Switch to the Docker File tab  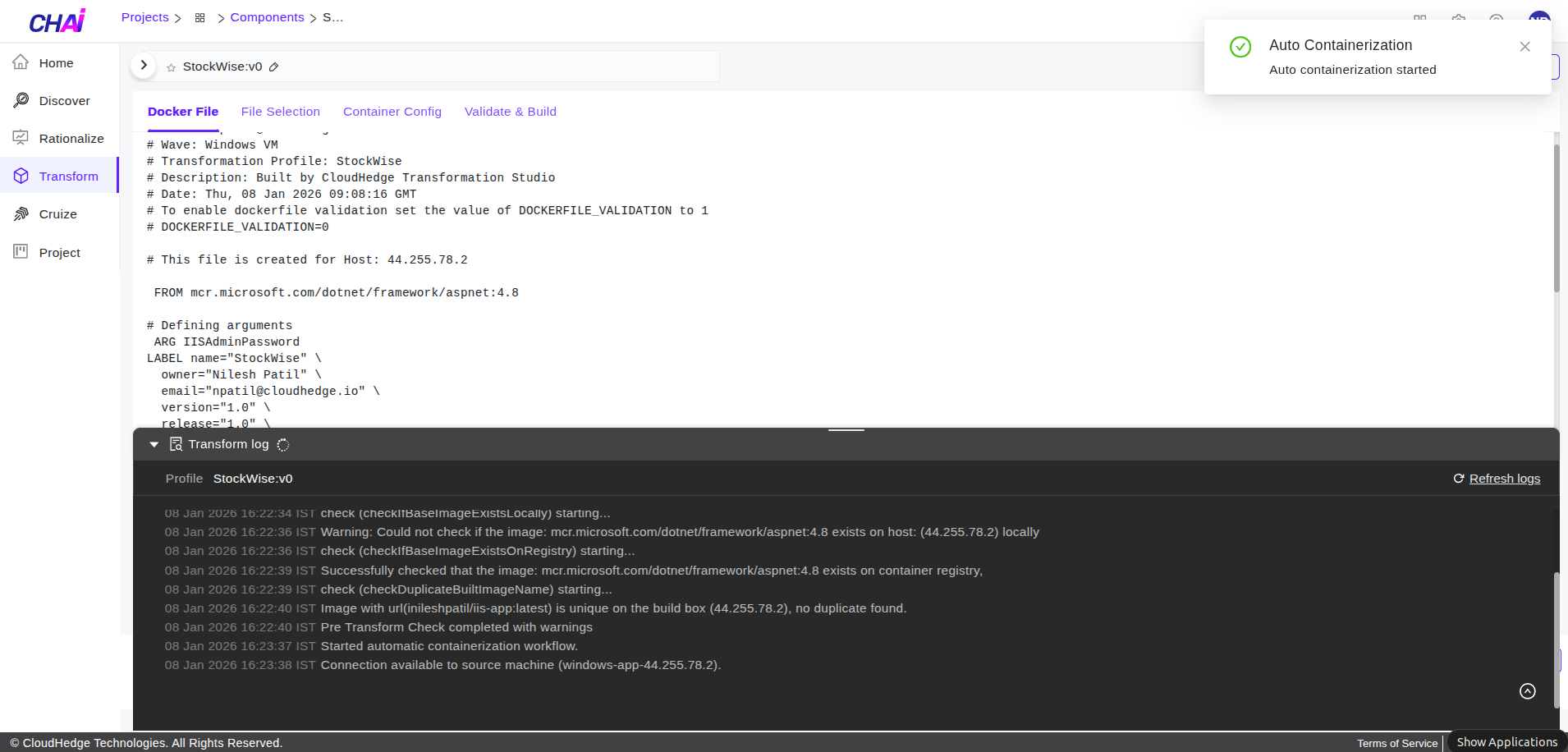(x=183, y=112)
